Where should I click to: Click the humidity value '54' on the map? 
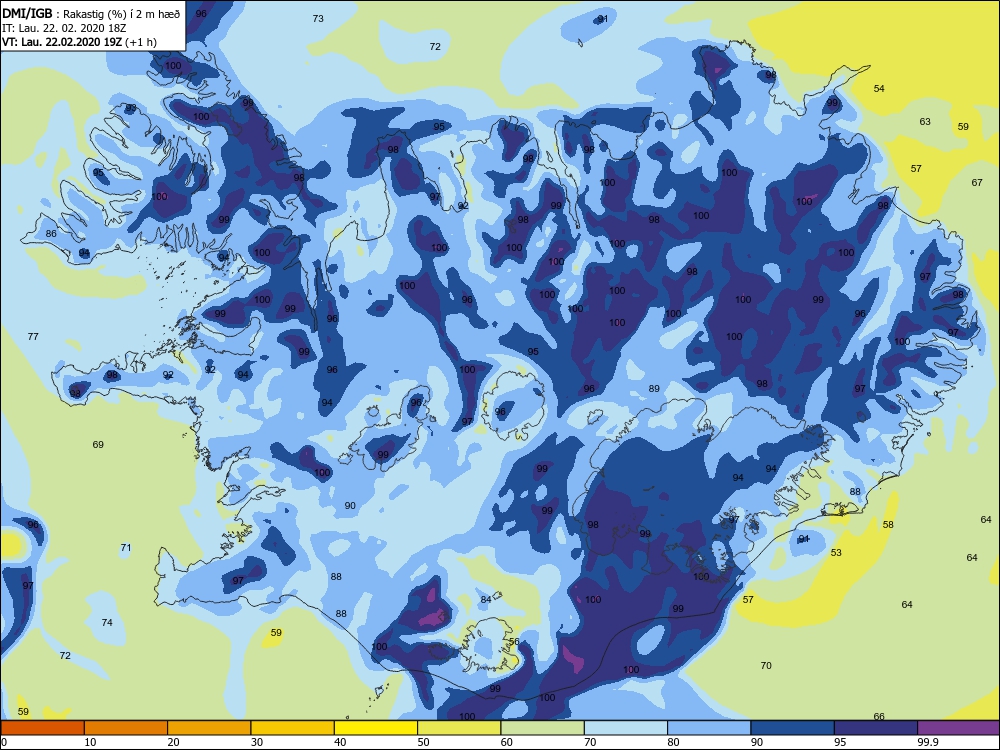[x=879, y=89]
